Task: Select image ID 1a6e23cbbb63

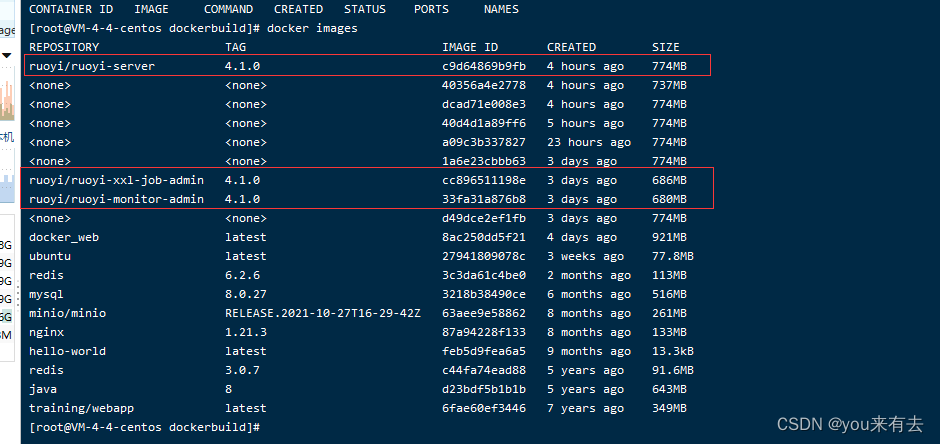Action: (484, 161)
